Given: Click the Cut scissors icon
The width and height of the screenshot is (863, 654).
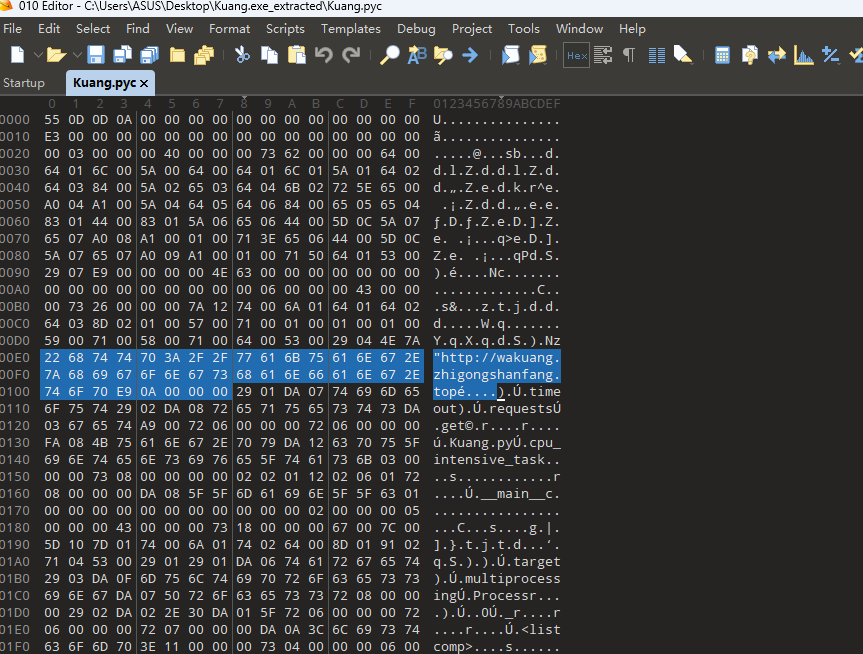Looking at the screenshot, I should (x=243, y=55).
